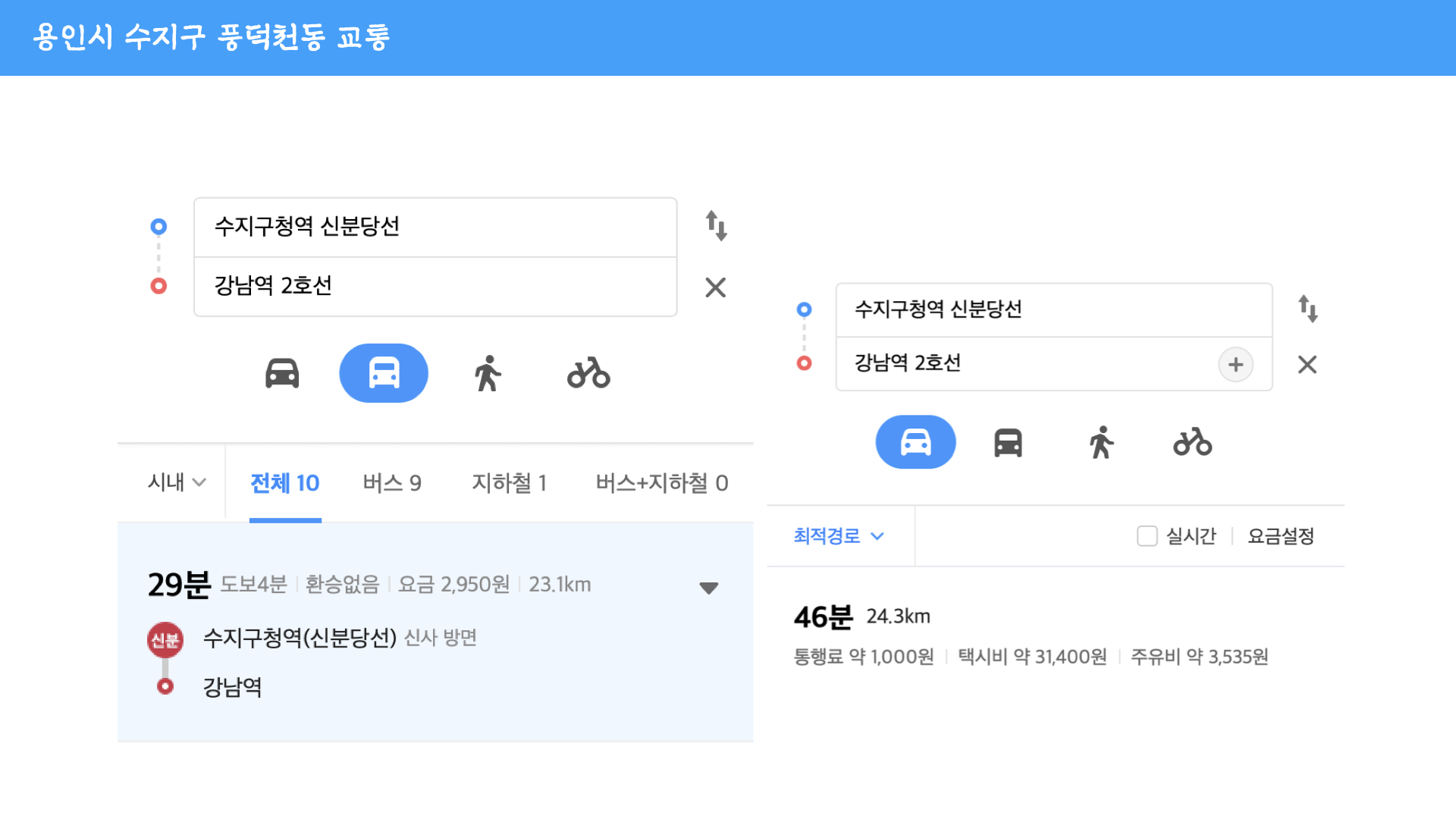Switch to the 지하철 1 tab
The width and height of the screenshot is (1456, 819).
[509, 483]
